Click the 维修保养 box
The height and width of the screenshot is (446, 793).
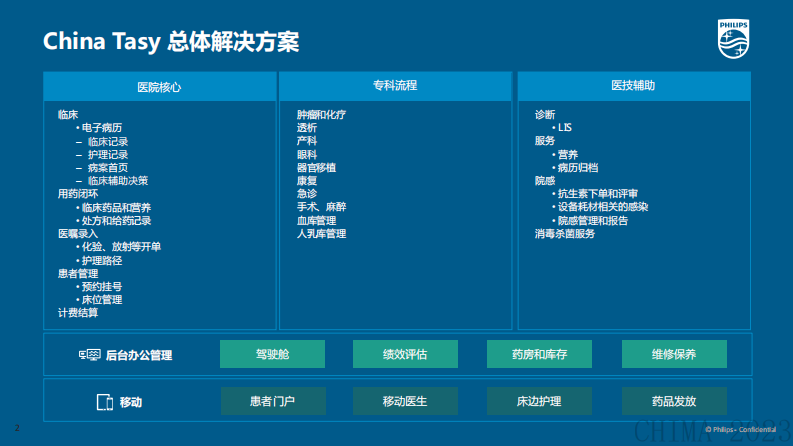(674, 354)
